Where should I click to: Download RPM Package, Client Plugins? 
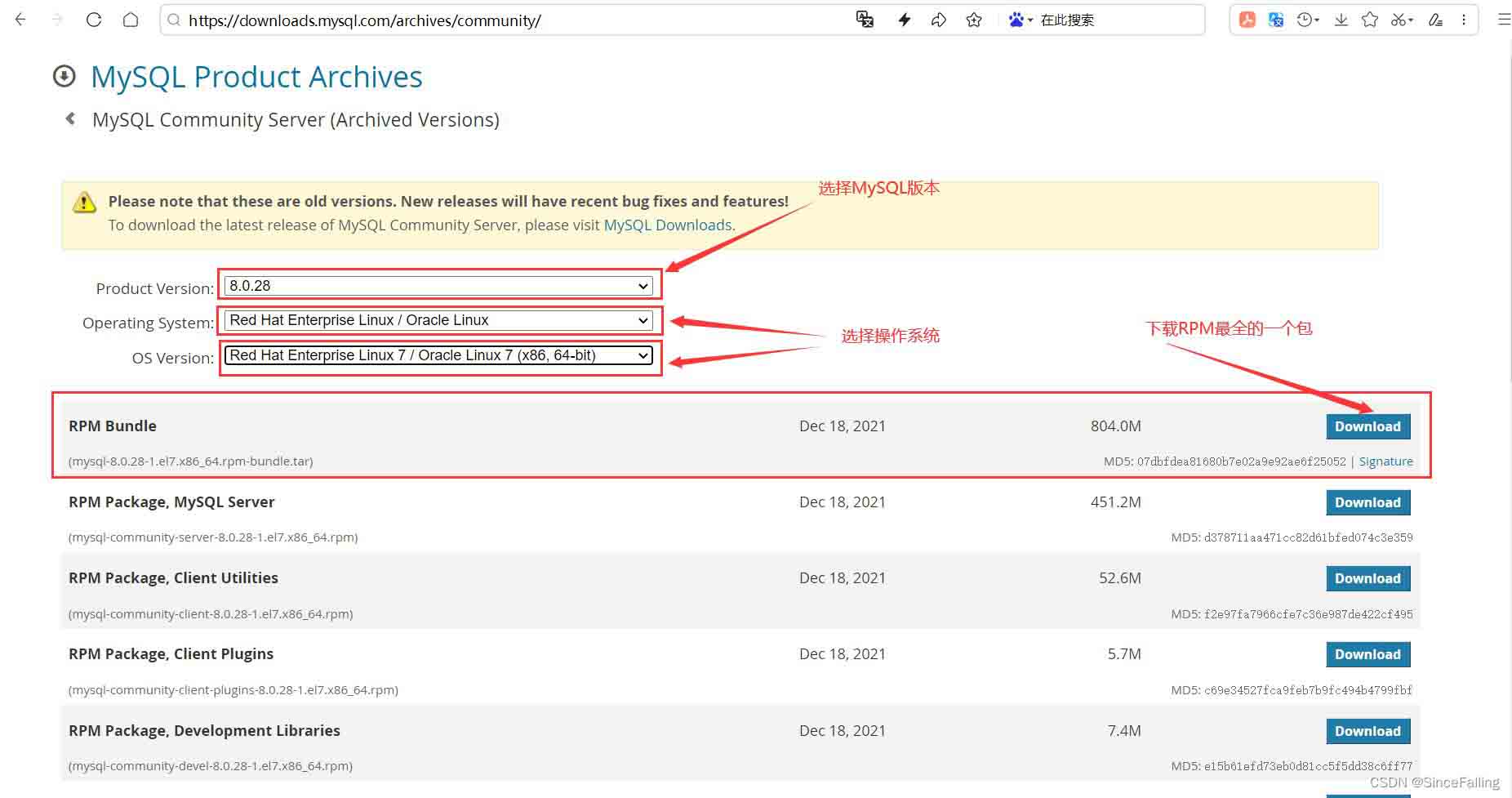[1367, 654]
